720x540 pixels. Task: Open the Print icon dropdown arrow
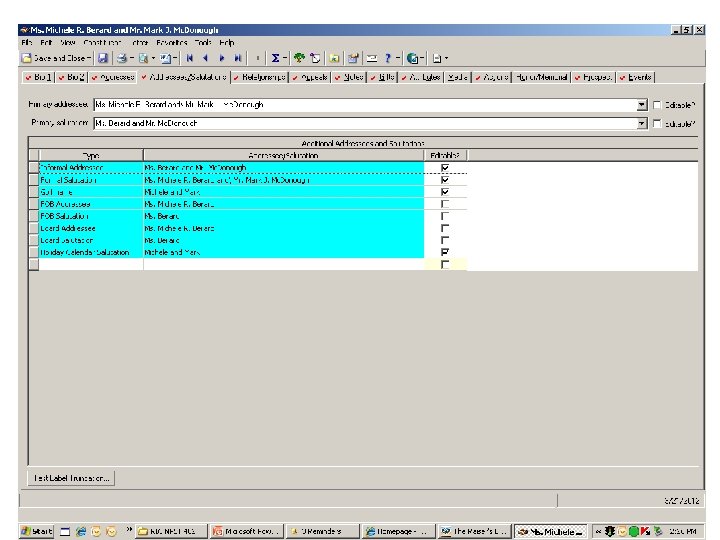coord(131,58)
